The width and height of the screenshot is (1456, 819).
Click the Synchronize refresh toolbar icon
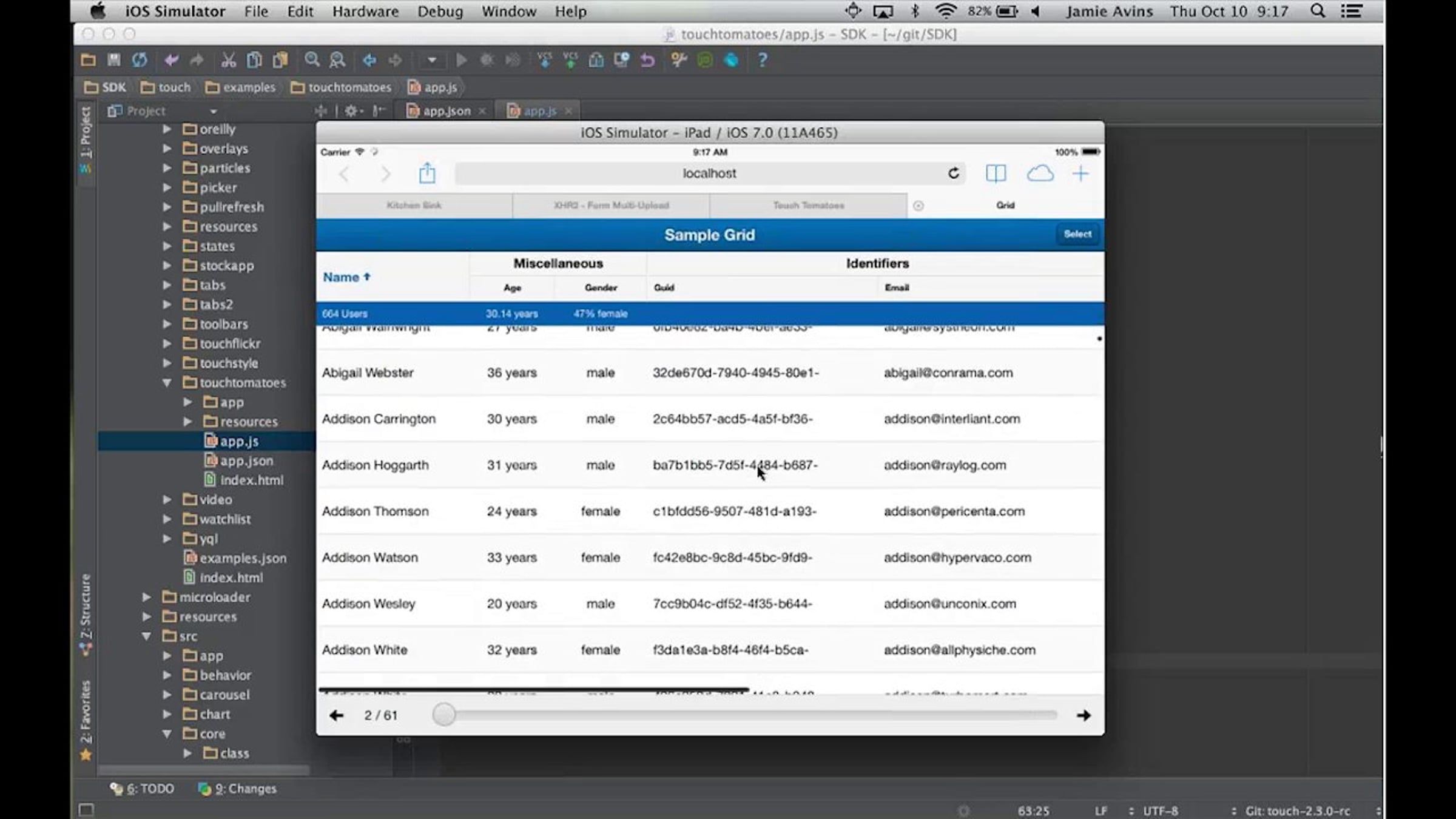pyautogui.click(x=140, y=60)
